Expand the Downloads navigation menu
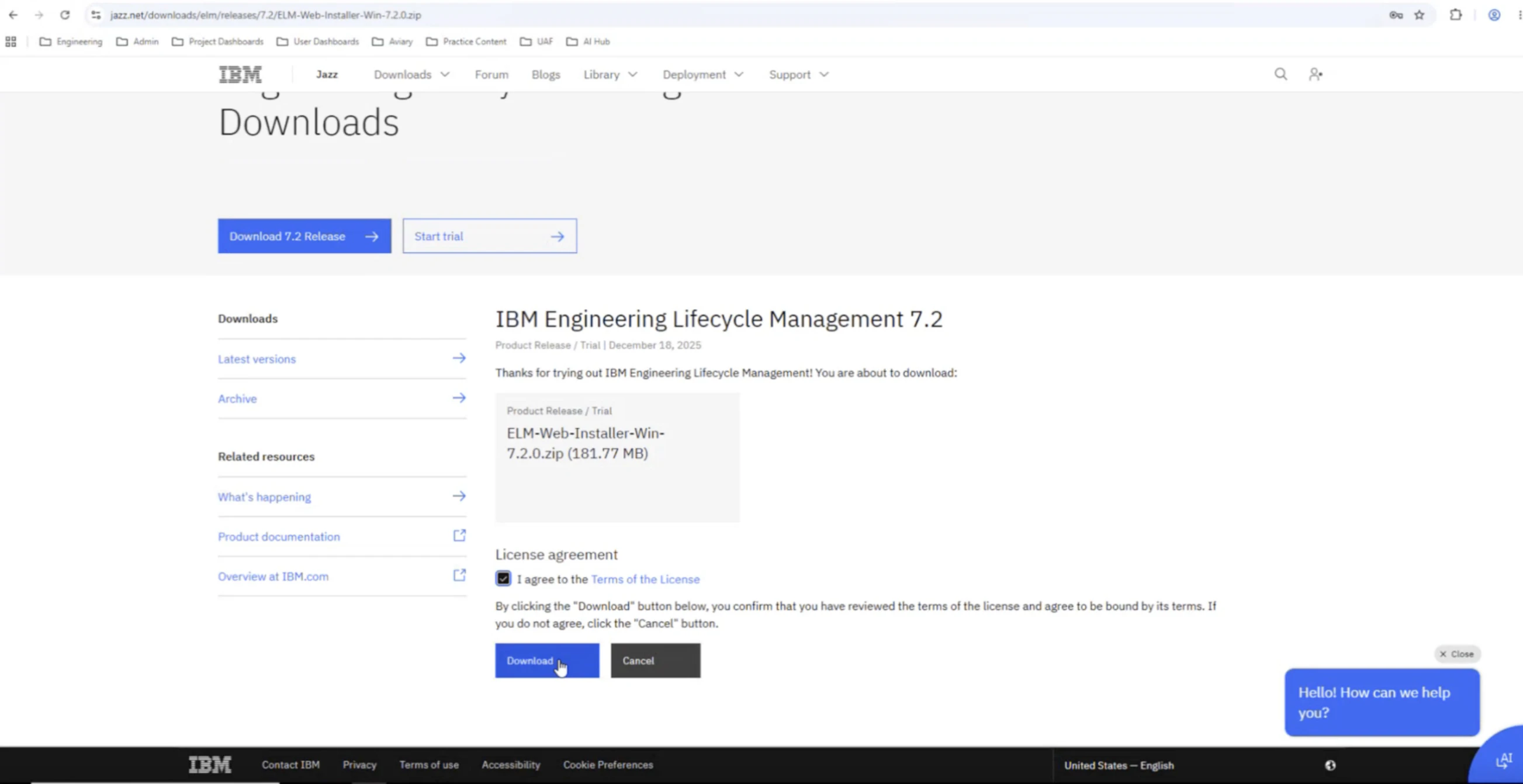This screenshot has width=1523, height=784. [411, 74]
